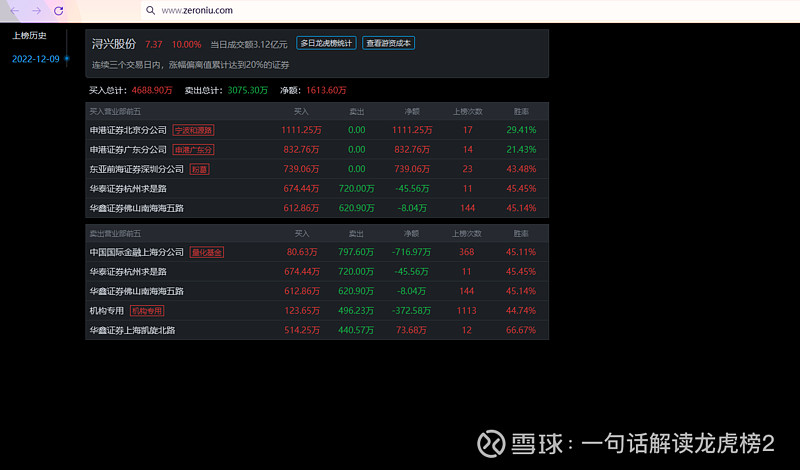
Task: Click the 7.37 stock price
Action: pyautogui.click(x=154, y=44)
